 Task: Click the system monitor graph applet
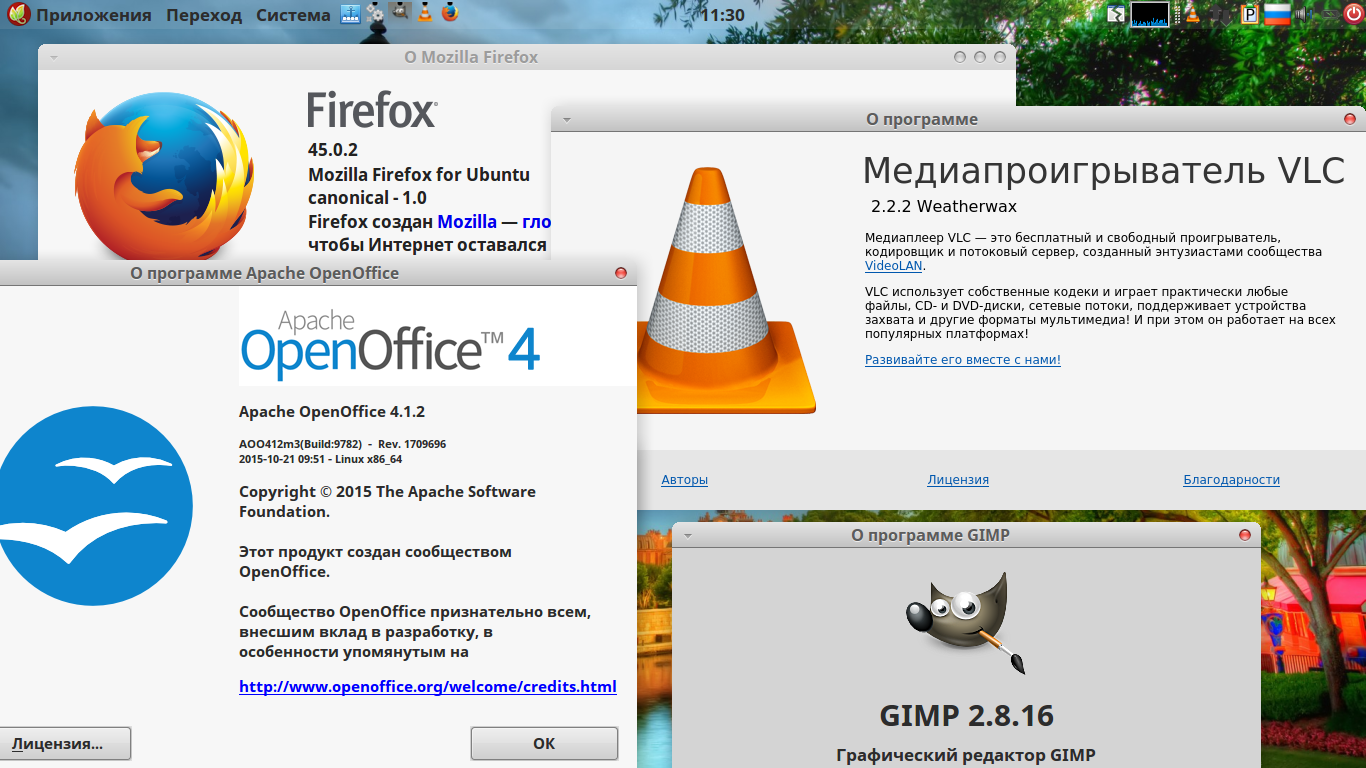1149,14
